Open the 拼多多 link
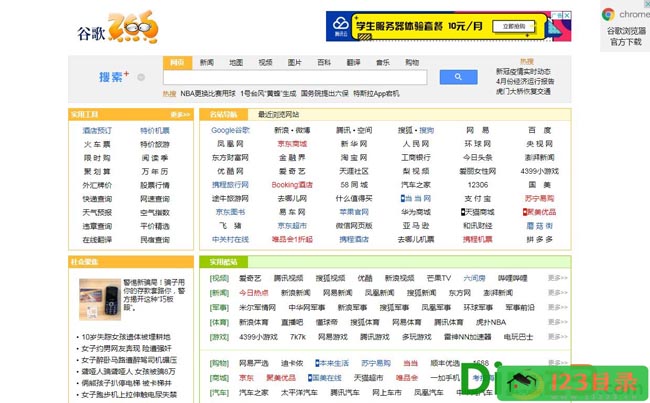This screenshot has width=650, height=403. pos(539,240)
